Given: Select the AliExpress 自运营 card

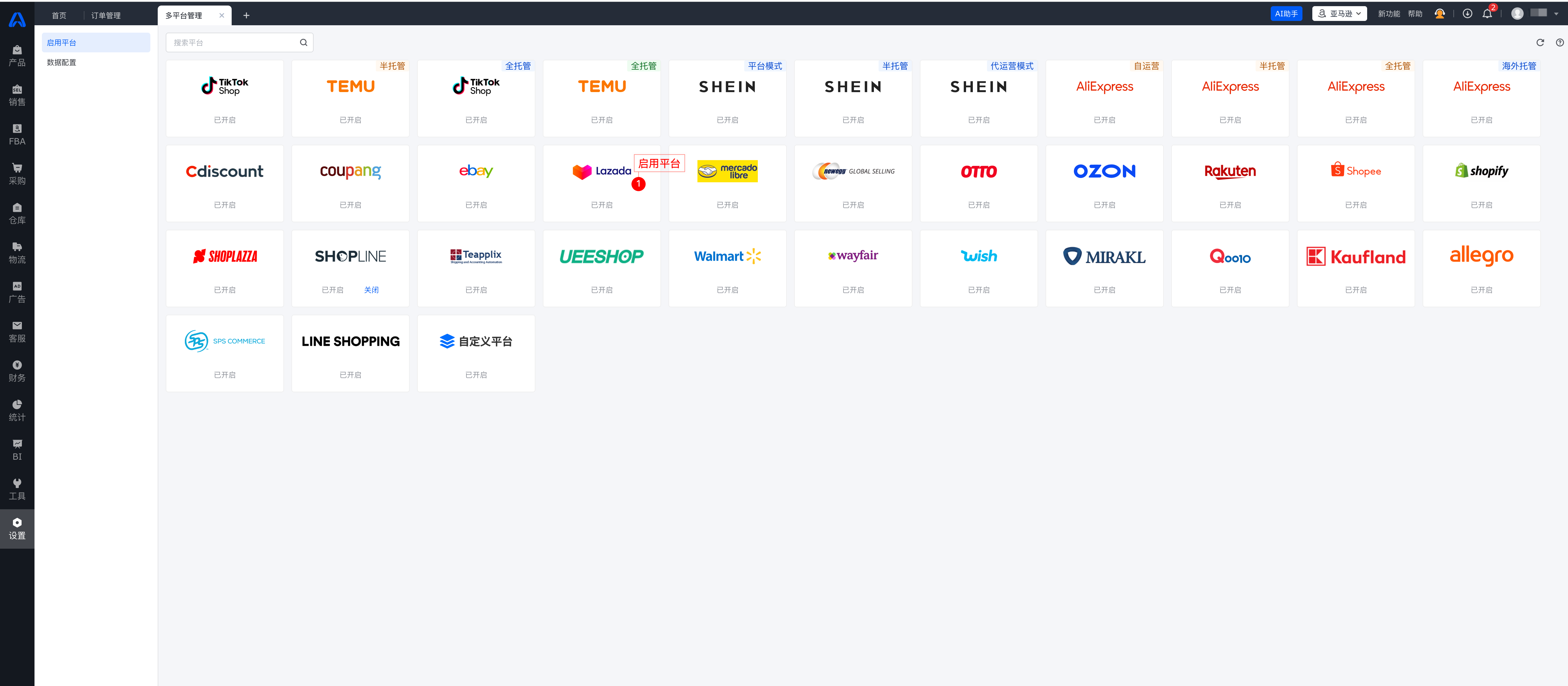Looking at the screenshot, I should pos(1104,99).
